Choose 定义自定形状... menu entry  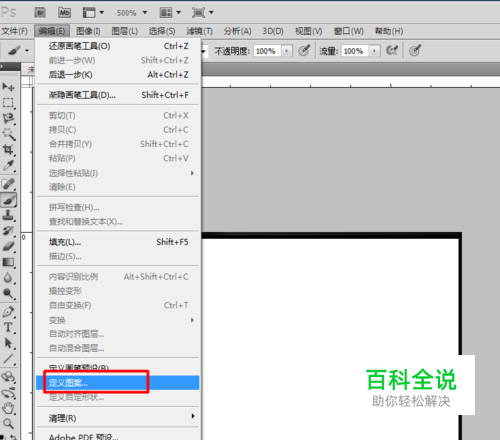[x=118, y=397]
